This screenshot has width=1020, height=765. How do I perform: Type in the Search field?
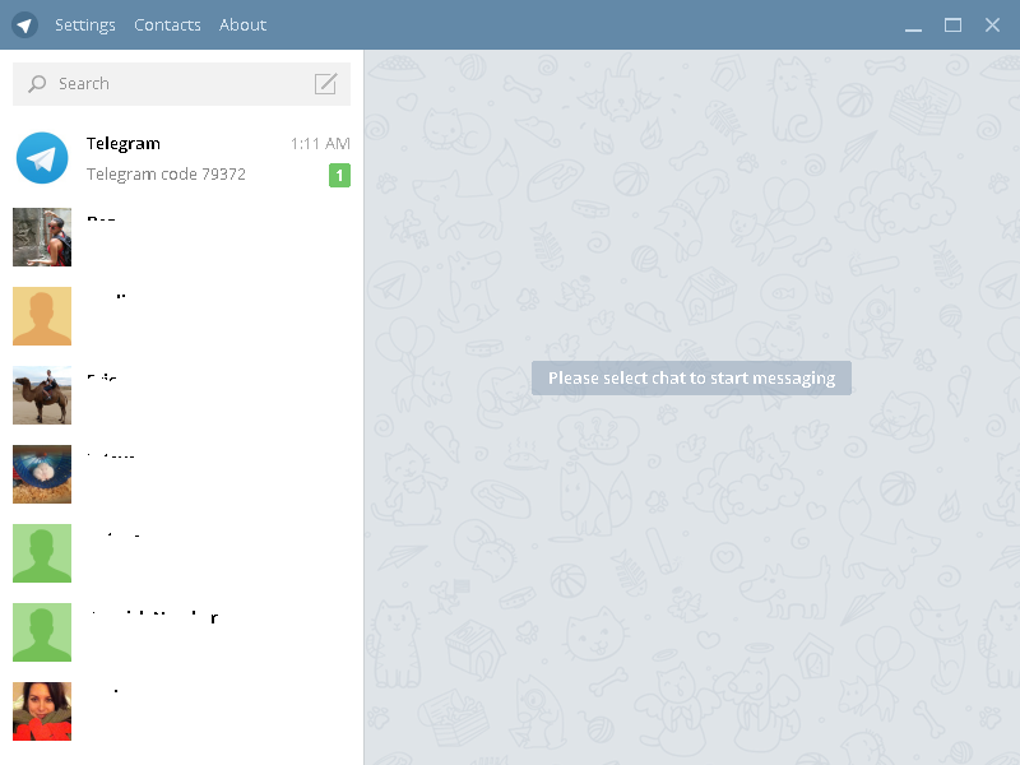170,84
